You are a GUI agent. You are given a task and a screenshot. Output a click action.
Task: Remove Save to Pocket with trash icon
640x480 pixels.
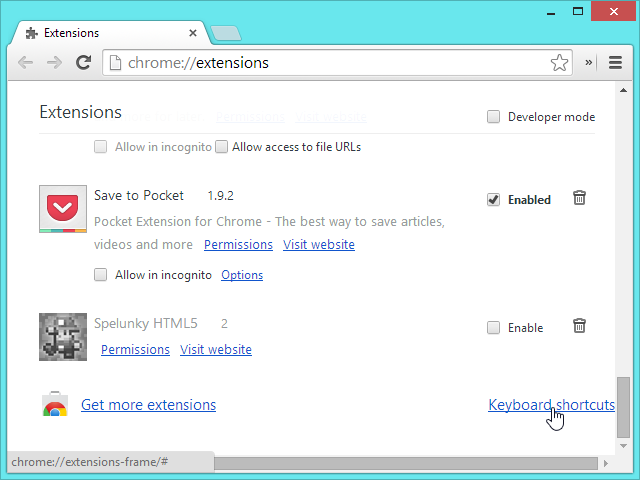point(579,198)
